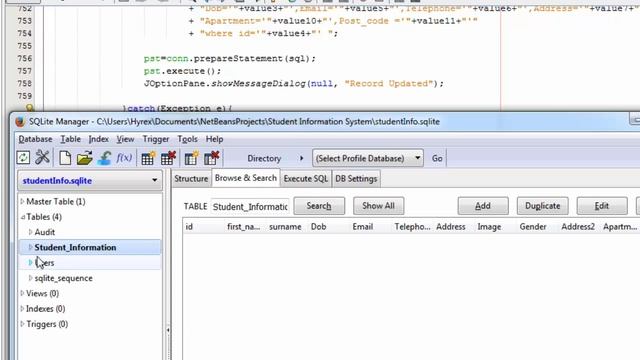This screenshot has height=360, width=640.
Task: Click the Duplicate record button
Action: (x=542, y=206)
